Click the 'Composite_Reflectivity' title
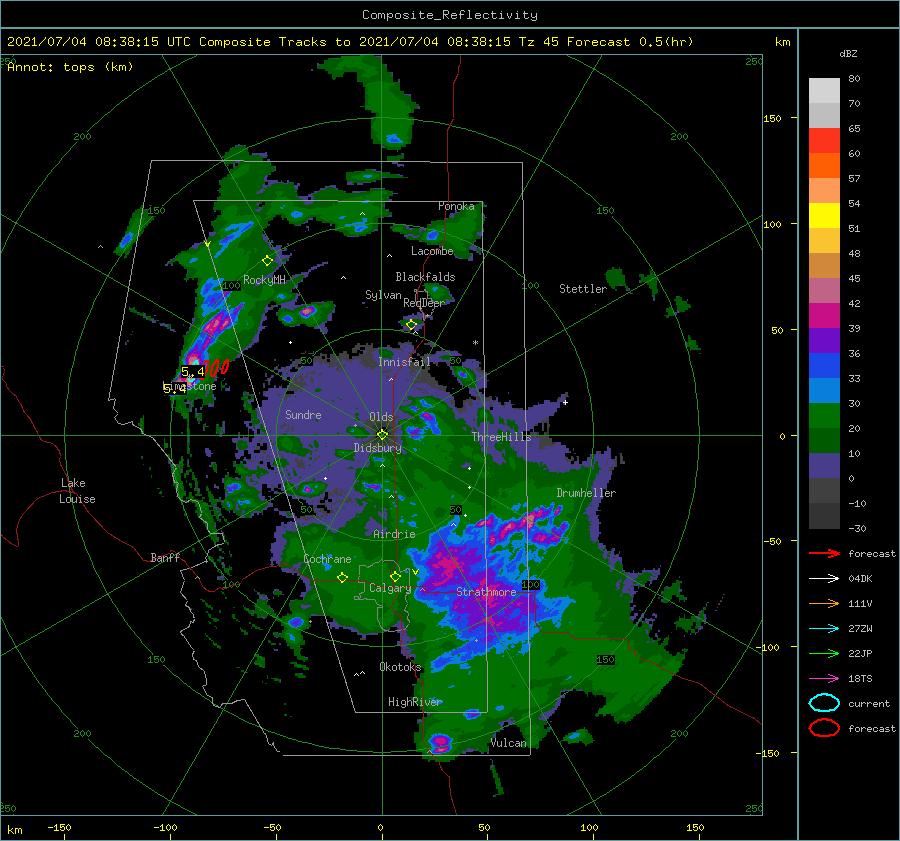 (x=450, y=15)
